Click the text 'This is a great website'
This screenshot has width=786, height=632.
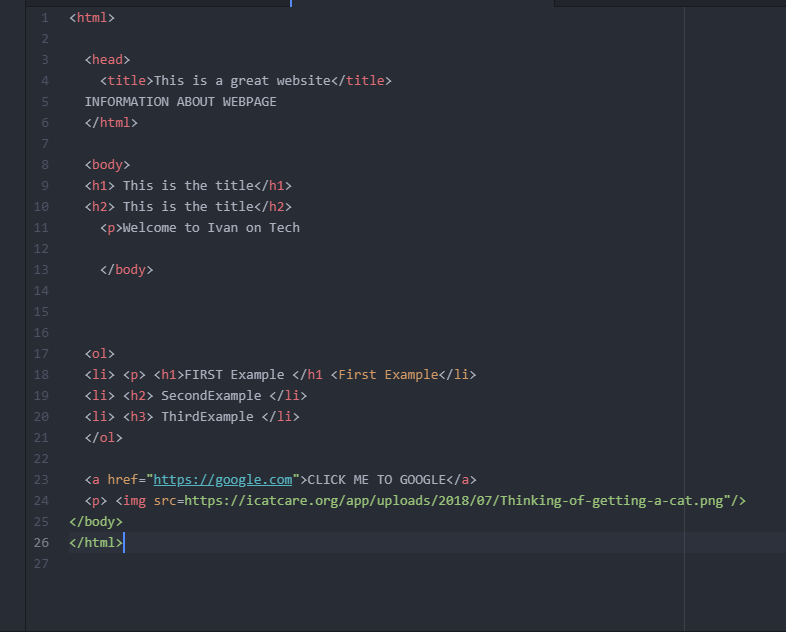click(x=242, y=81)
